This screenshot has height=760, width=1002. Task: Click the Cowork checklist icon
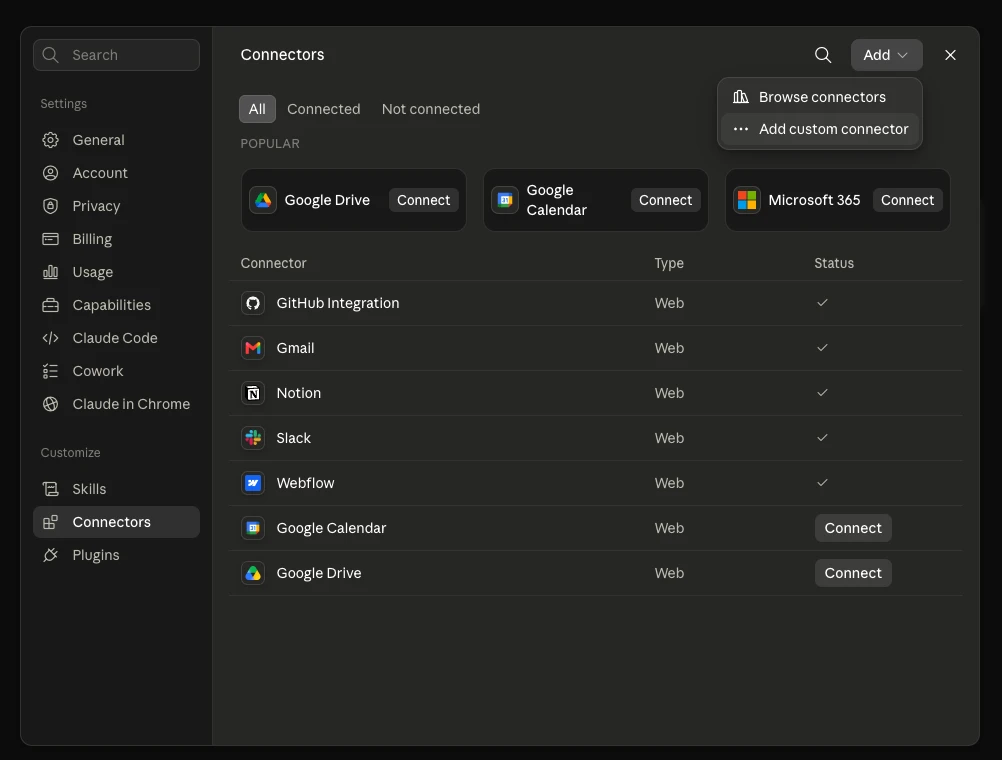[50, 371]
